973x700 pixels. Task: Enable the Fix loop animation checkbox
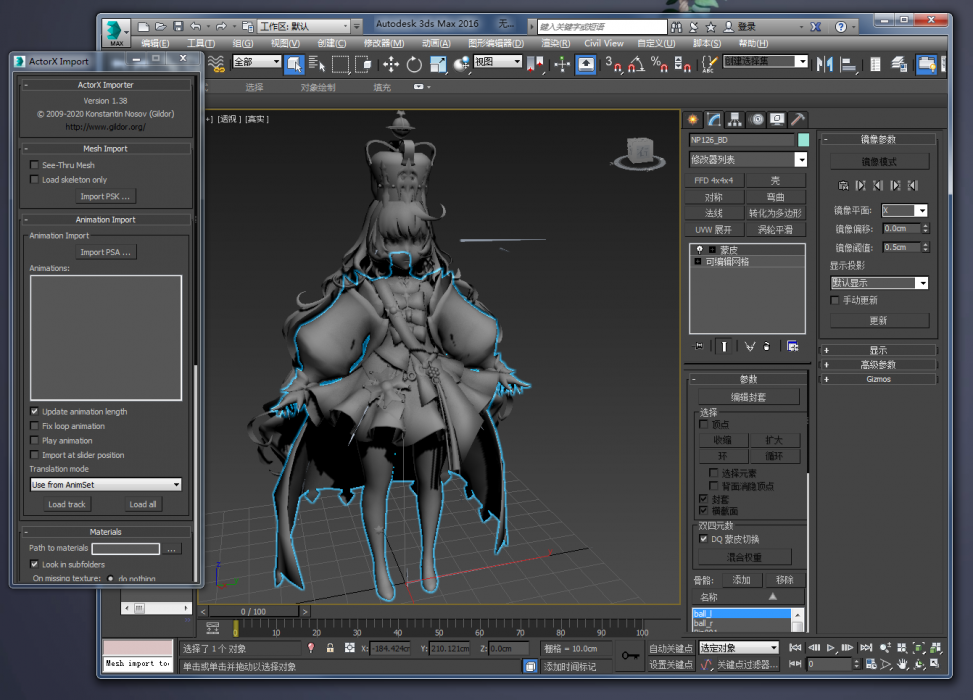(35, 426)
